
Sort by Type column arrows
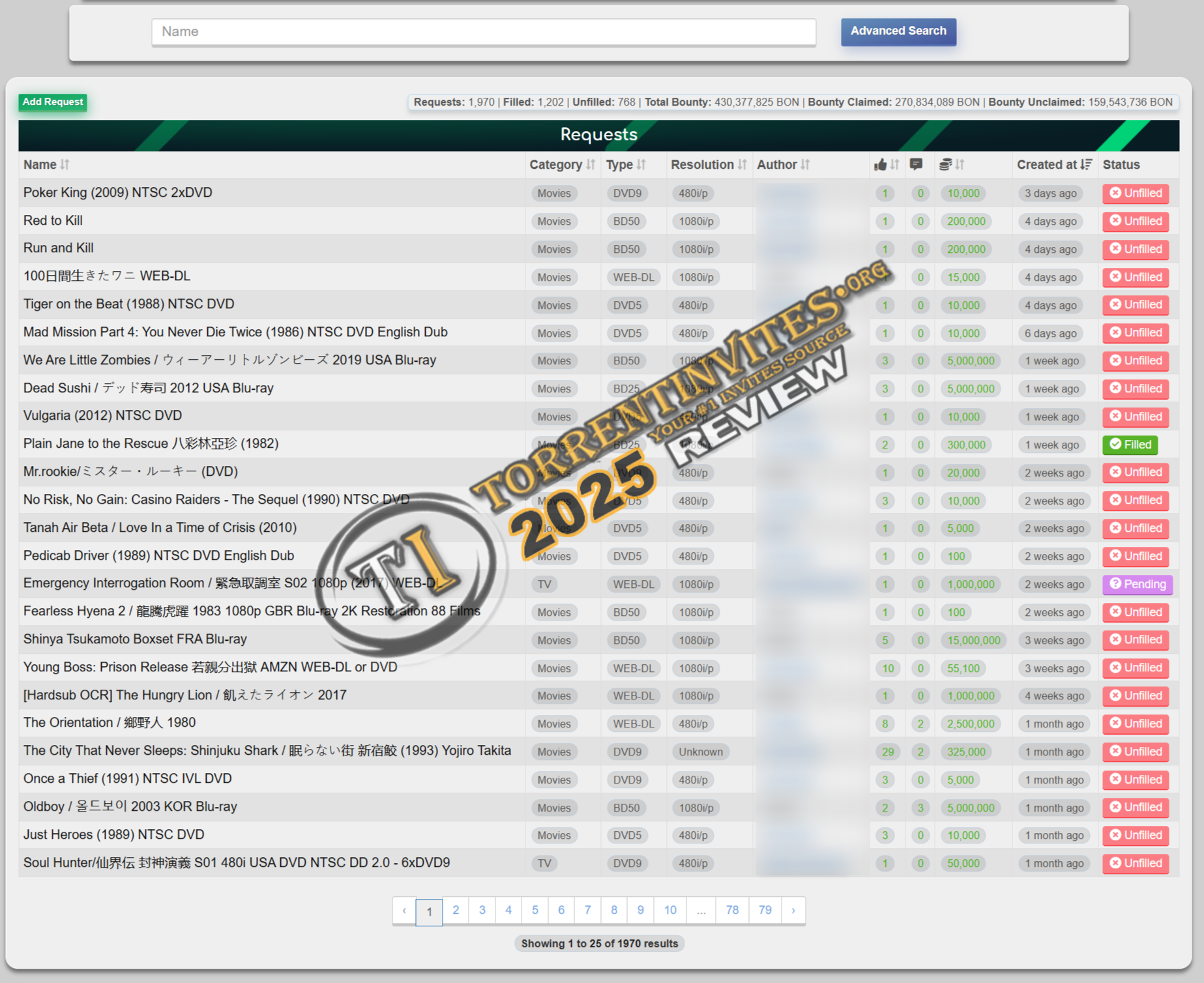coord(641,165)
